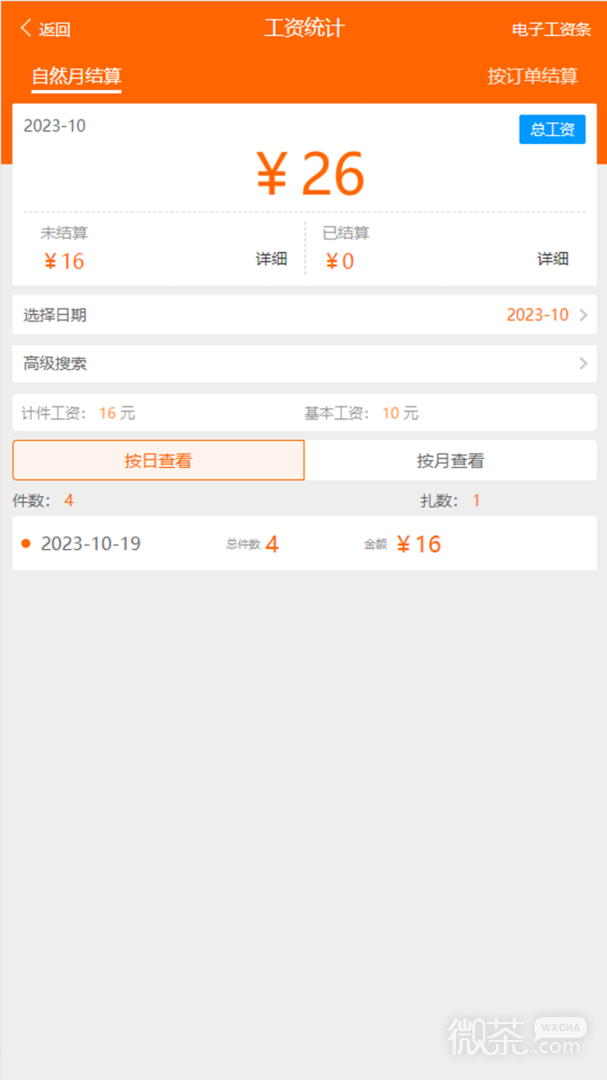Open 详细 for 未结算 amount

271,260
